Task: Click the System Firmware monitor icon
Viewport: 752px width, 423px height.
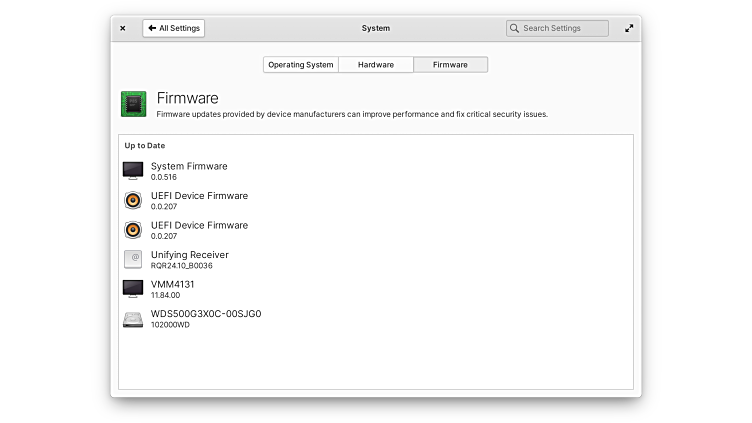Action: [133, 171]
